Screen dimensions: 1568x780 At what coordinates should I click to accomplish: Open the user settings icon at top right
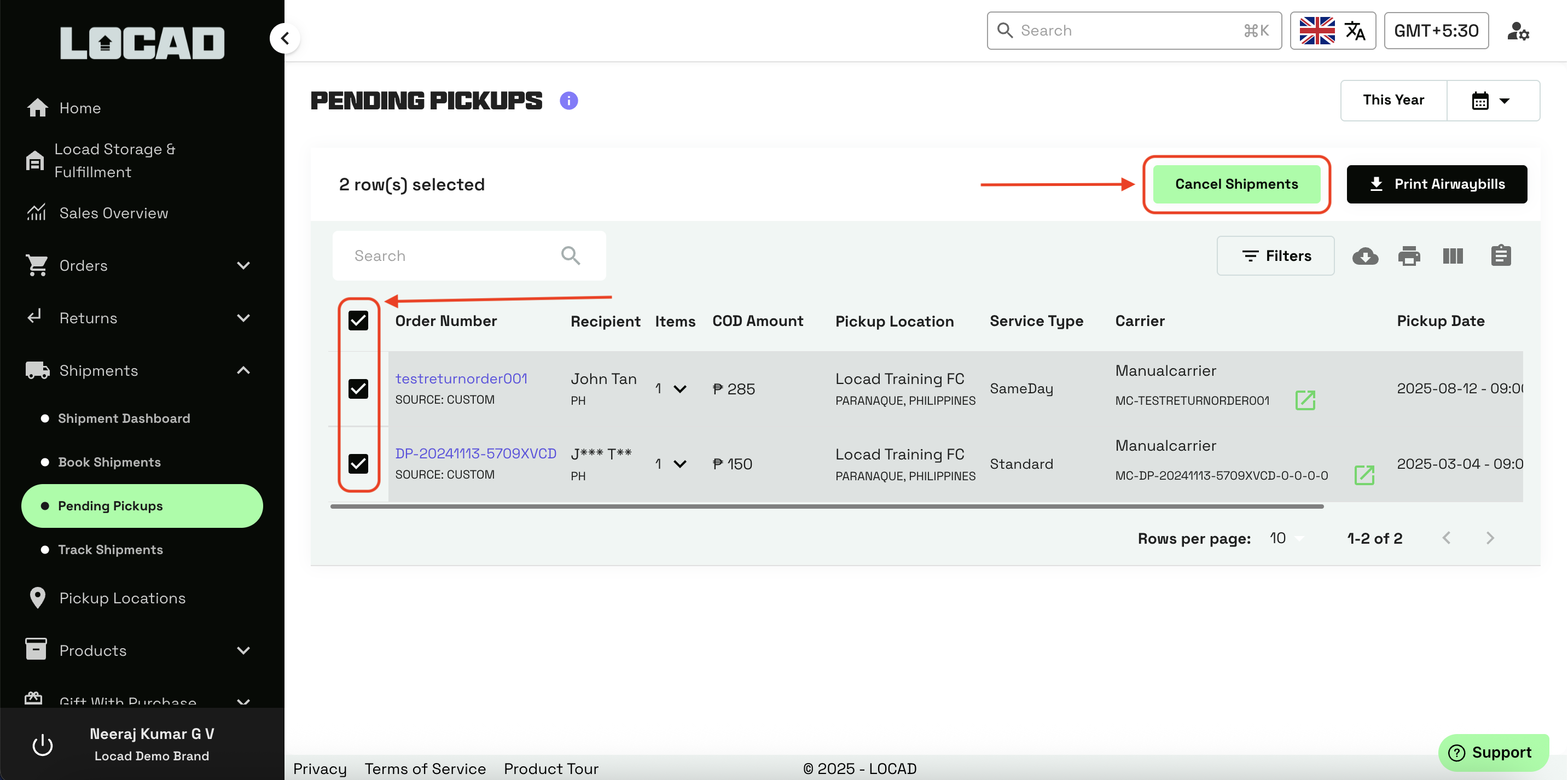(1518, 31)
